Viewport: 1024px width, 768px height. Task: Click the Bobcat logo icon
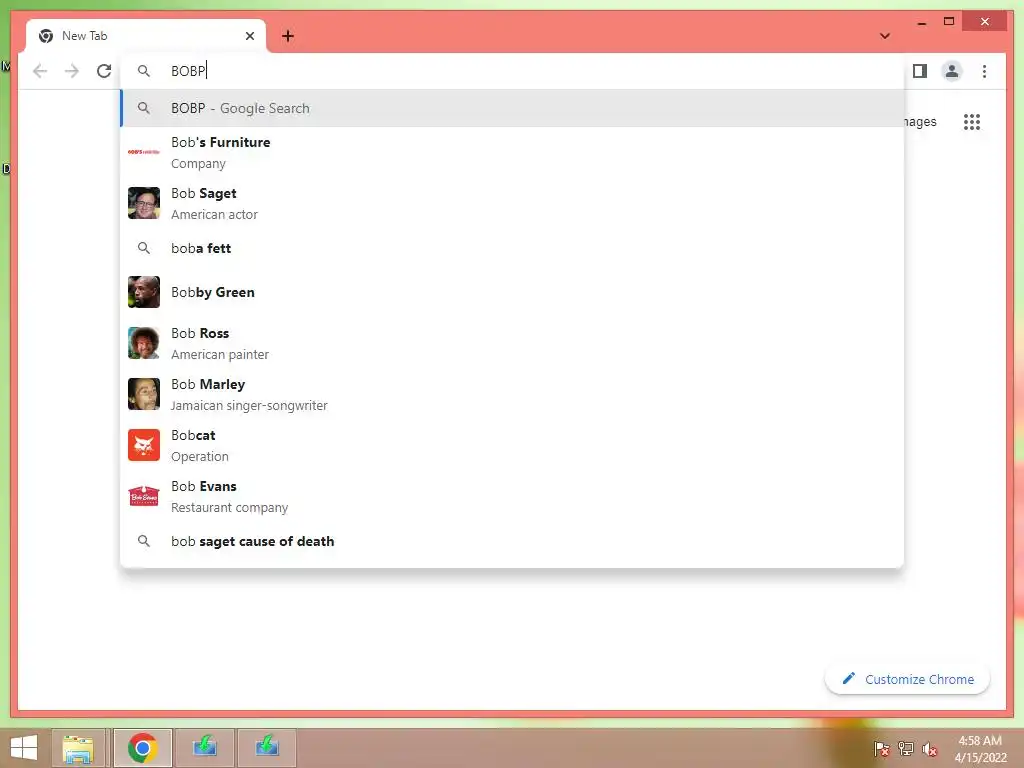(144, 445)
